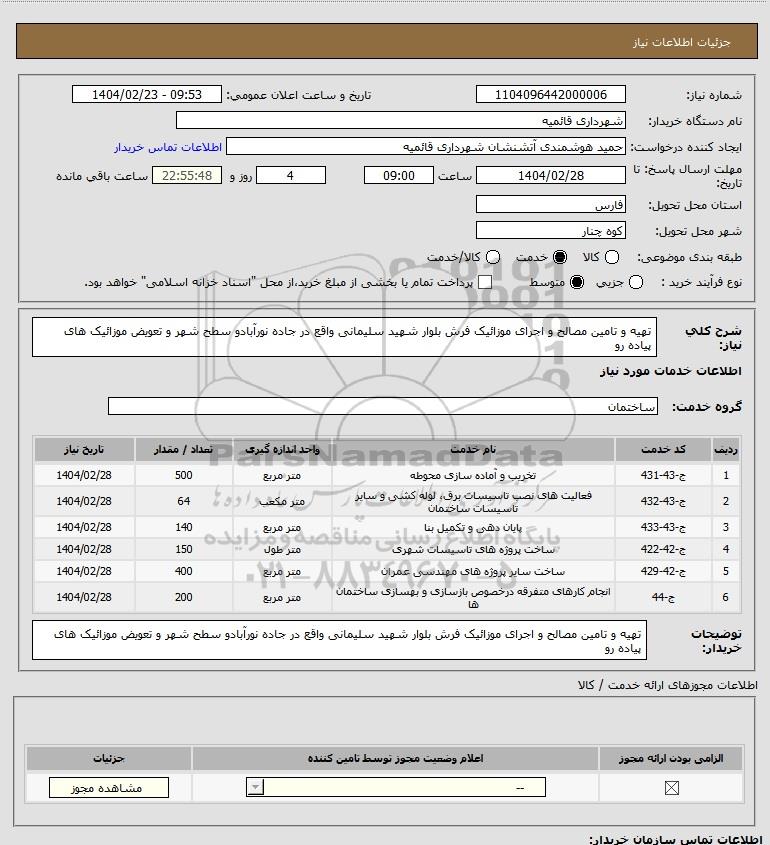This screenshot has width=770, height=845.
Task: Select the کالا/خدمت radio button
Action: pyautogui.click(x=492, y=258)
